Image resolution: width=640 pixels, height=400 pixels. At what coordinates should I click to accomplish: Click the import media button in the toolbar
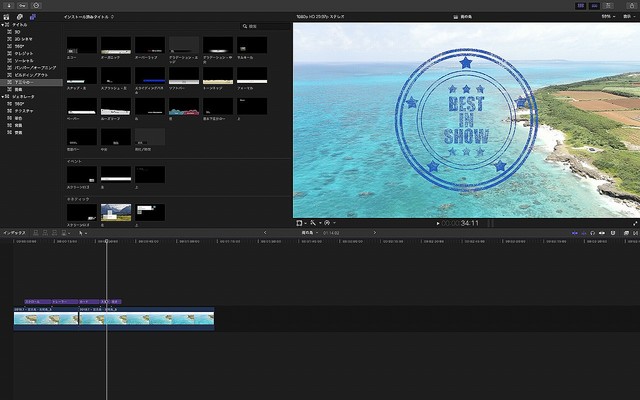8,5
